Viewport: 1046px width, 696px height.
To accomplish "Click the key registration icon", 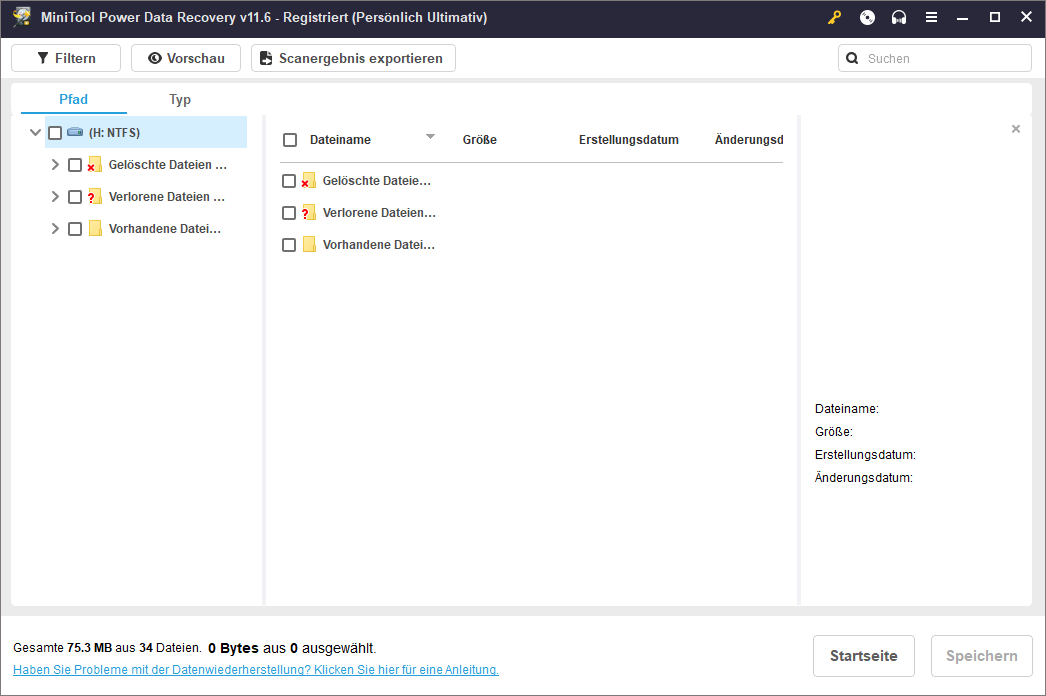I will 835,17.
